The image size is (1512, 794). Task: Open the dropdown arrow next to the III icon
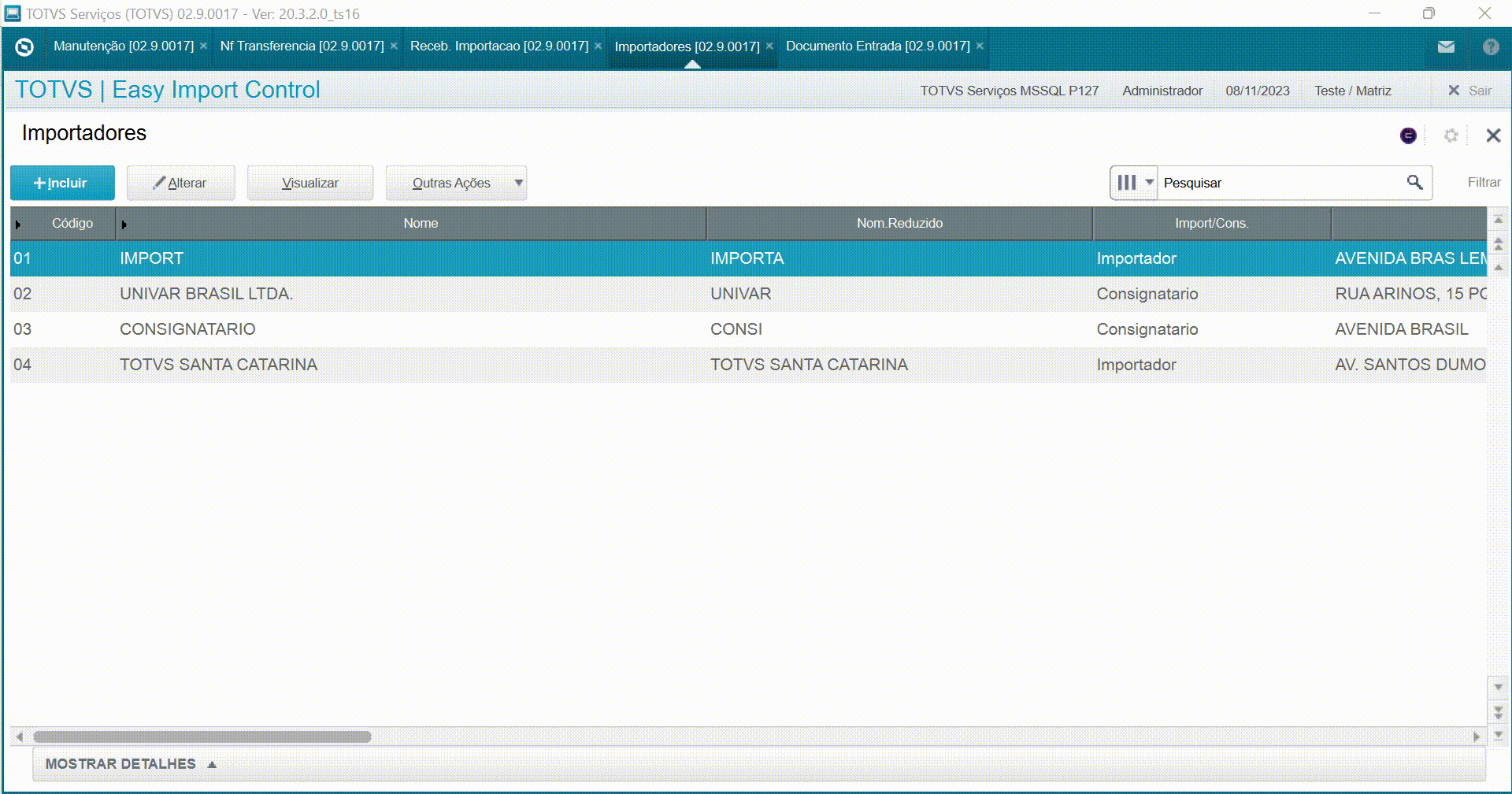(x=1148, y=182)
